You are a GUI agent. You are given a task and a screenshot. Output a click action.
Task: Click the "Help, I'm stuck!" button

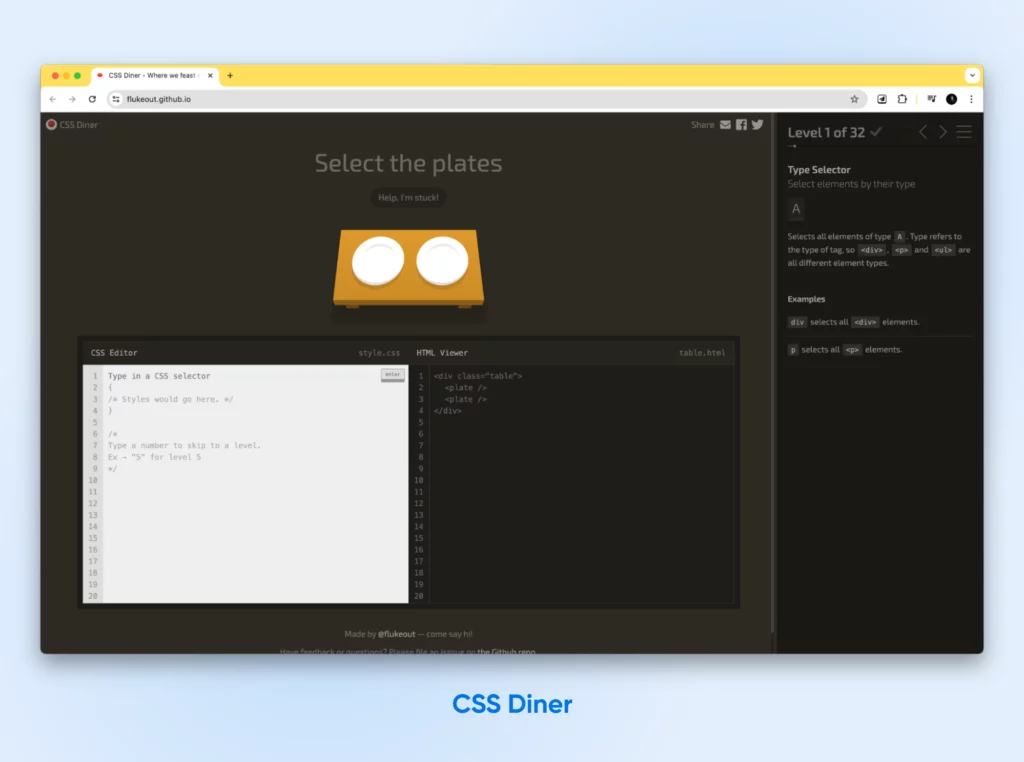tap(408, 198)
